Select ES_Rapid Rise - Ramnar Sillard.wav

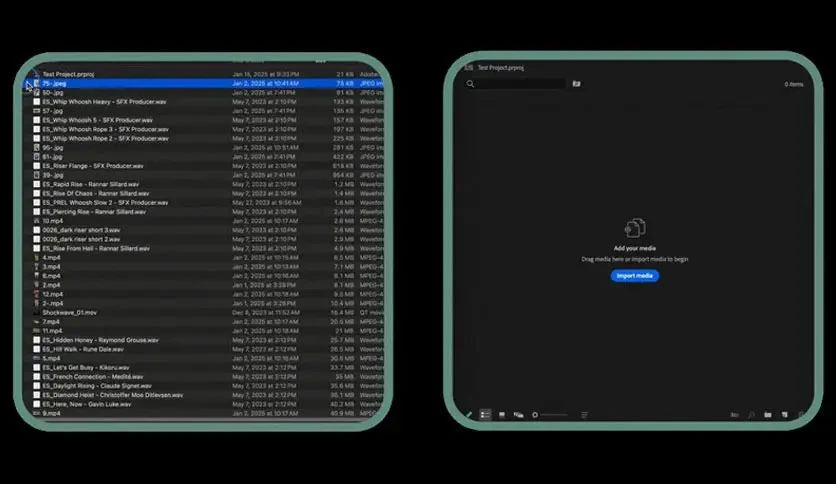pyautogui.click(x=91, y=184)
